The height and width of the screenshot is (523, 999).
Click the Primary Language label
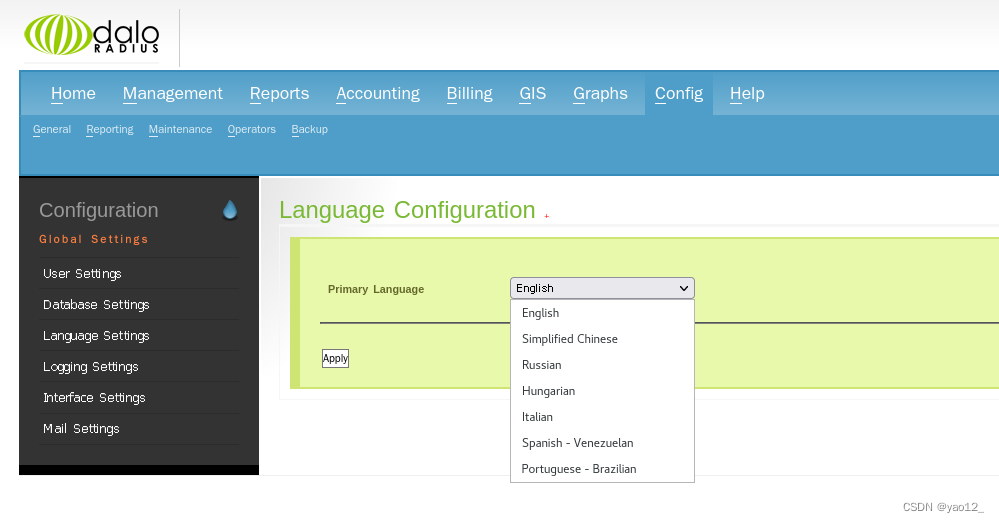(x=376, y=289)
